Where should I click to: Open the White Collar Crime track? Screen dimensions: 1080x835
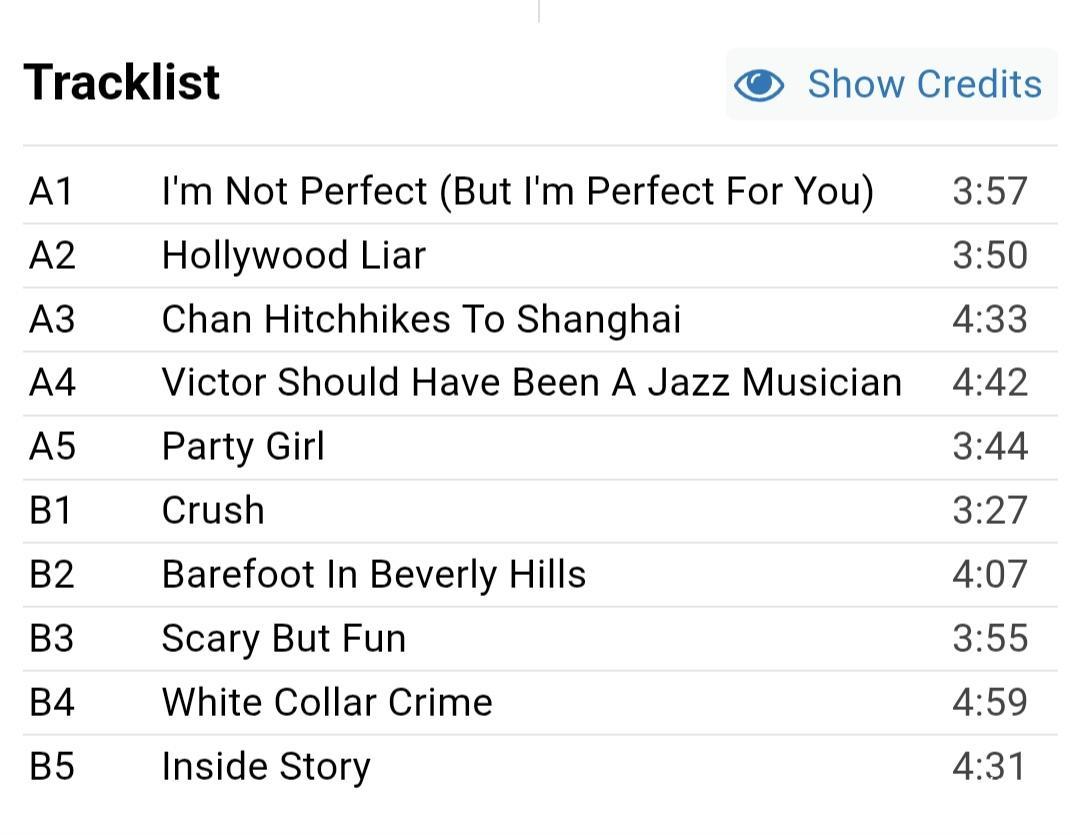tap(327, 702)
